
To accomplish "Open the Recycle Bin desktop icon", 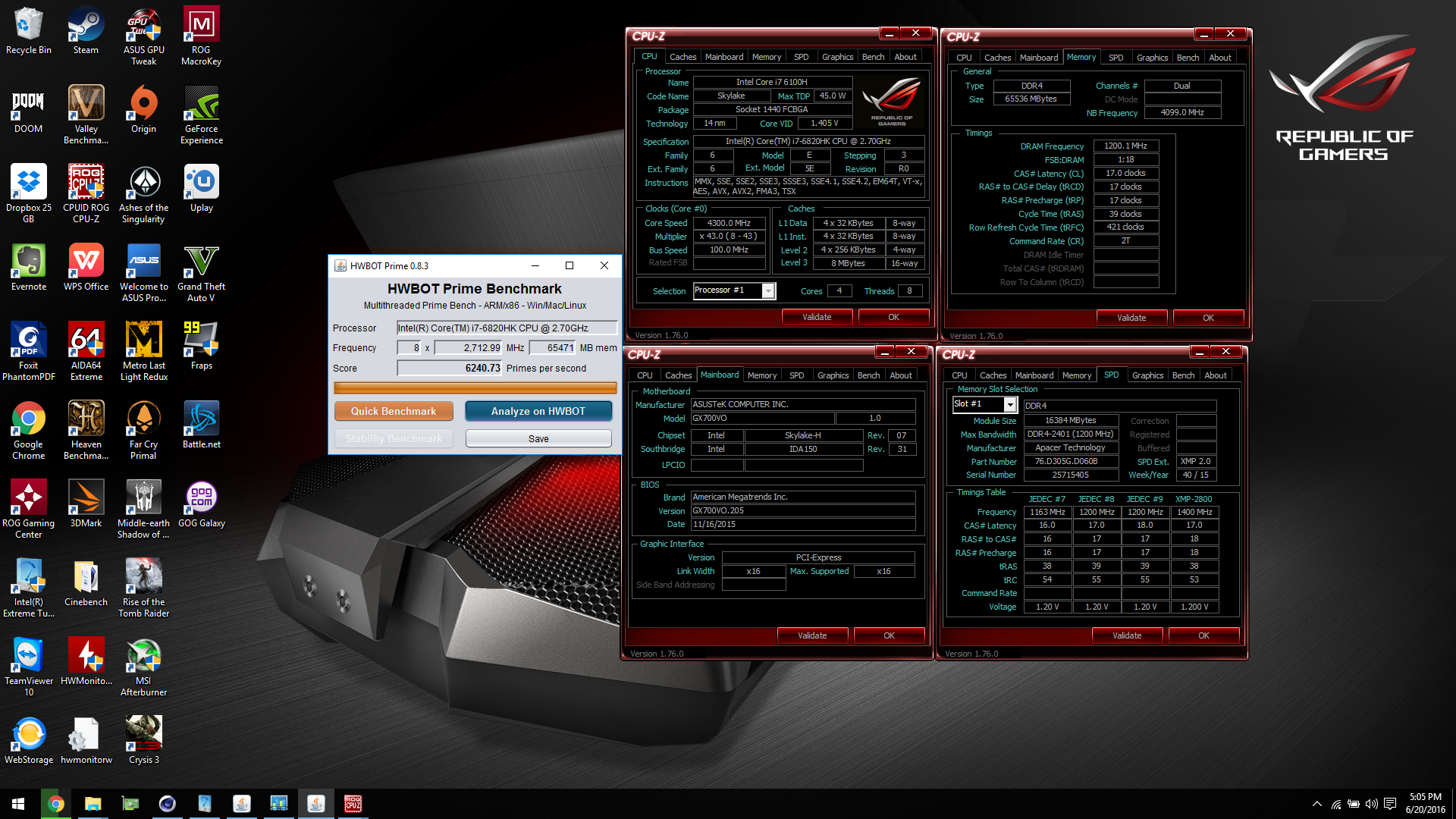I will coord(29,30).
